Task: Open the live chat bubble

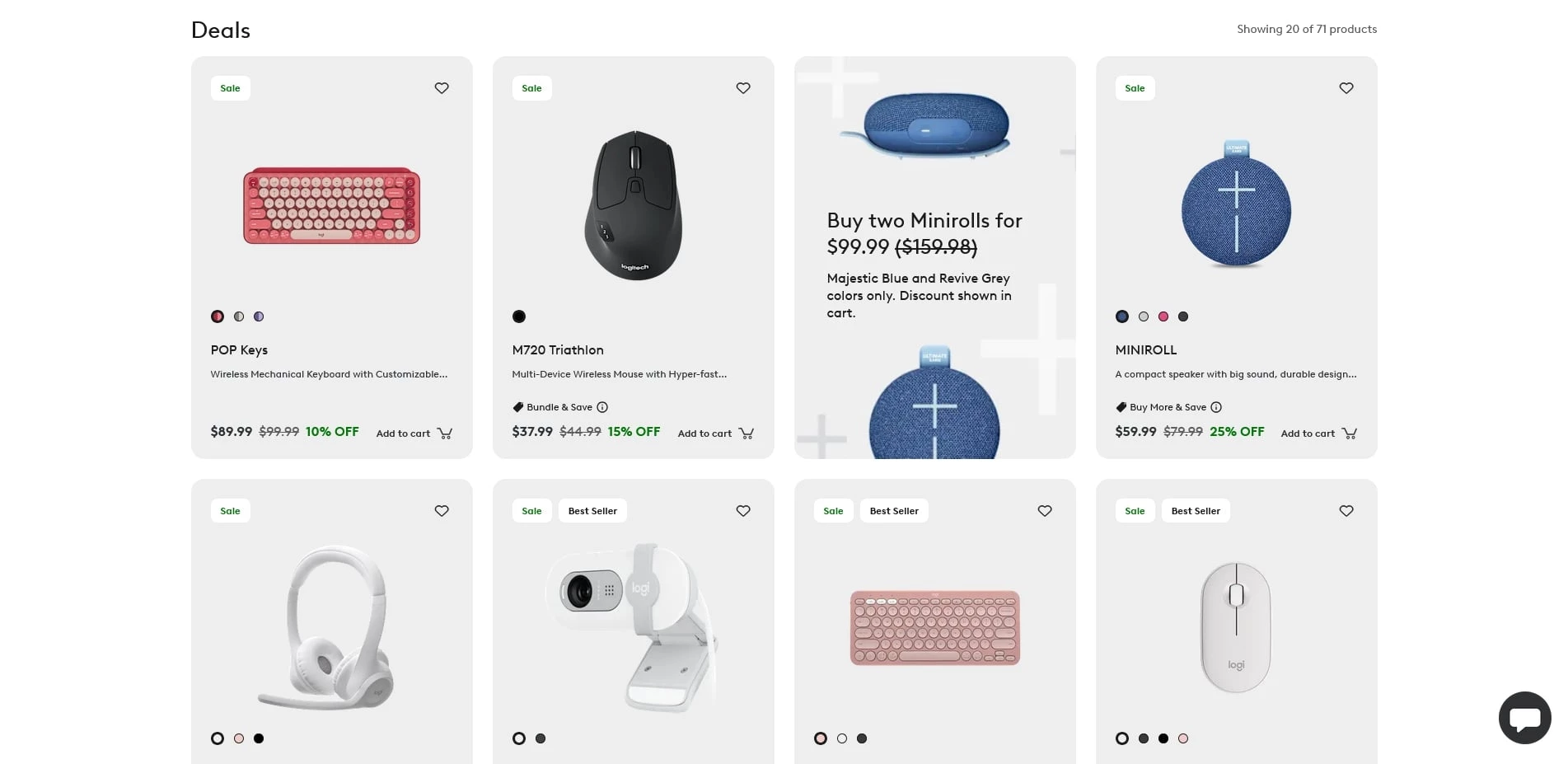Action: pos(1524,718)
